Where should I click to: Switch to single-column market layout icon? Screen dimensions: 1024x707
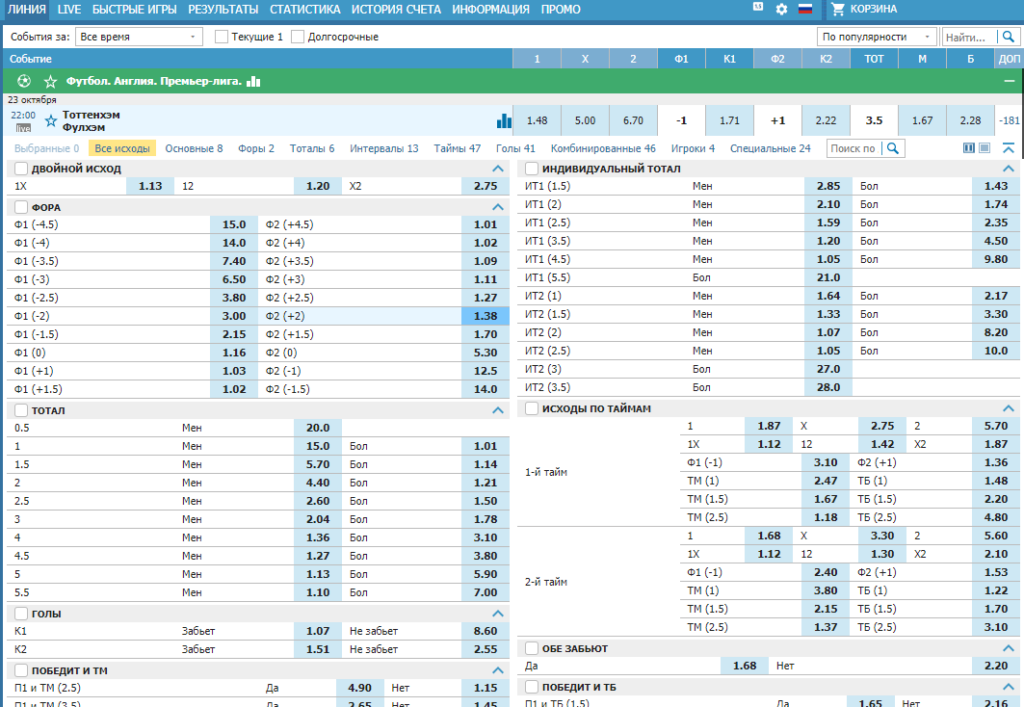coord(985,148)
